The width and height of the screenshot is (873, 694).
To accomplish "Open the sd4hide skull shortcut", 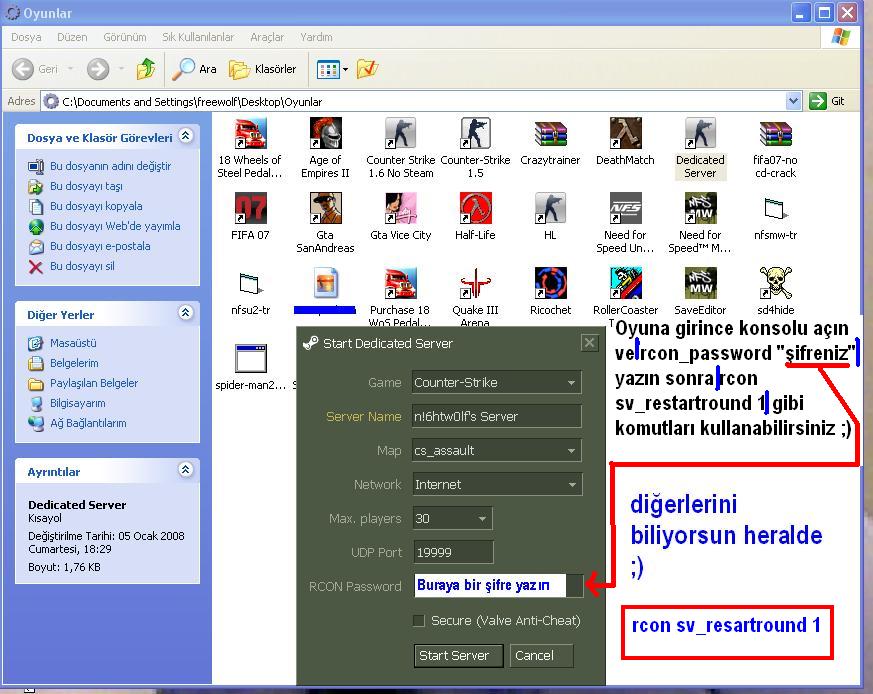I will 776,291.
